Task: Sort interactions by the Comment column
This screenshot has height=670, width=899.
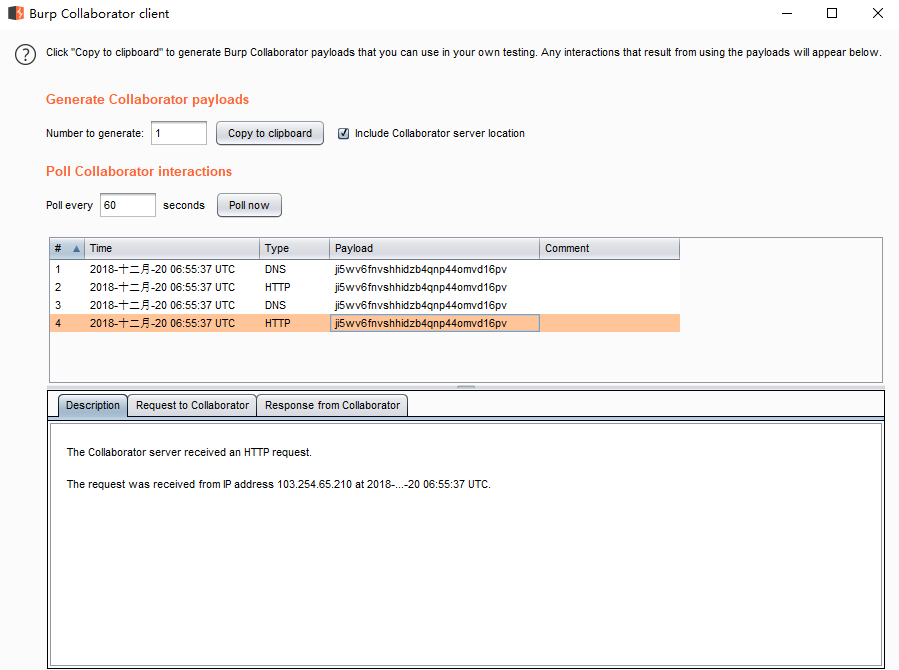Action: (609, 248)
